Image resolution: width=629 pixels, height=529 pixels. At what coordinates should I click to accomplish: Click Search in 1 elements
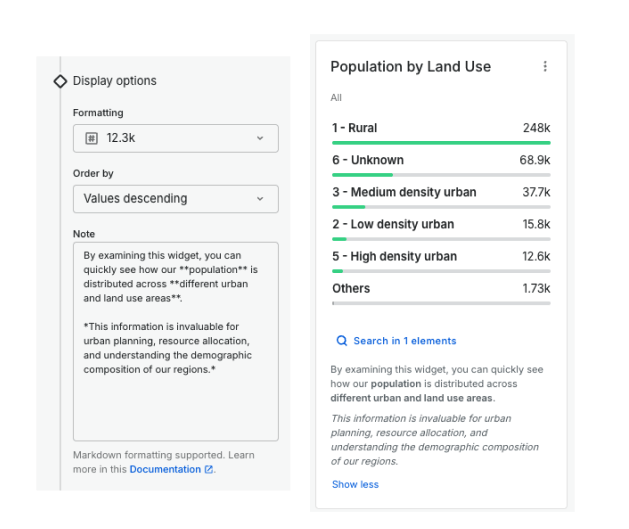pyautogui.click(x=404, y=341)
